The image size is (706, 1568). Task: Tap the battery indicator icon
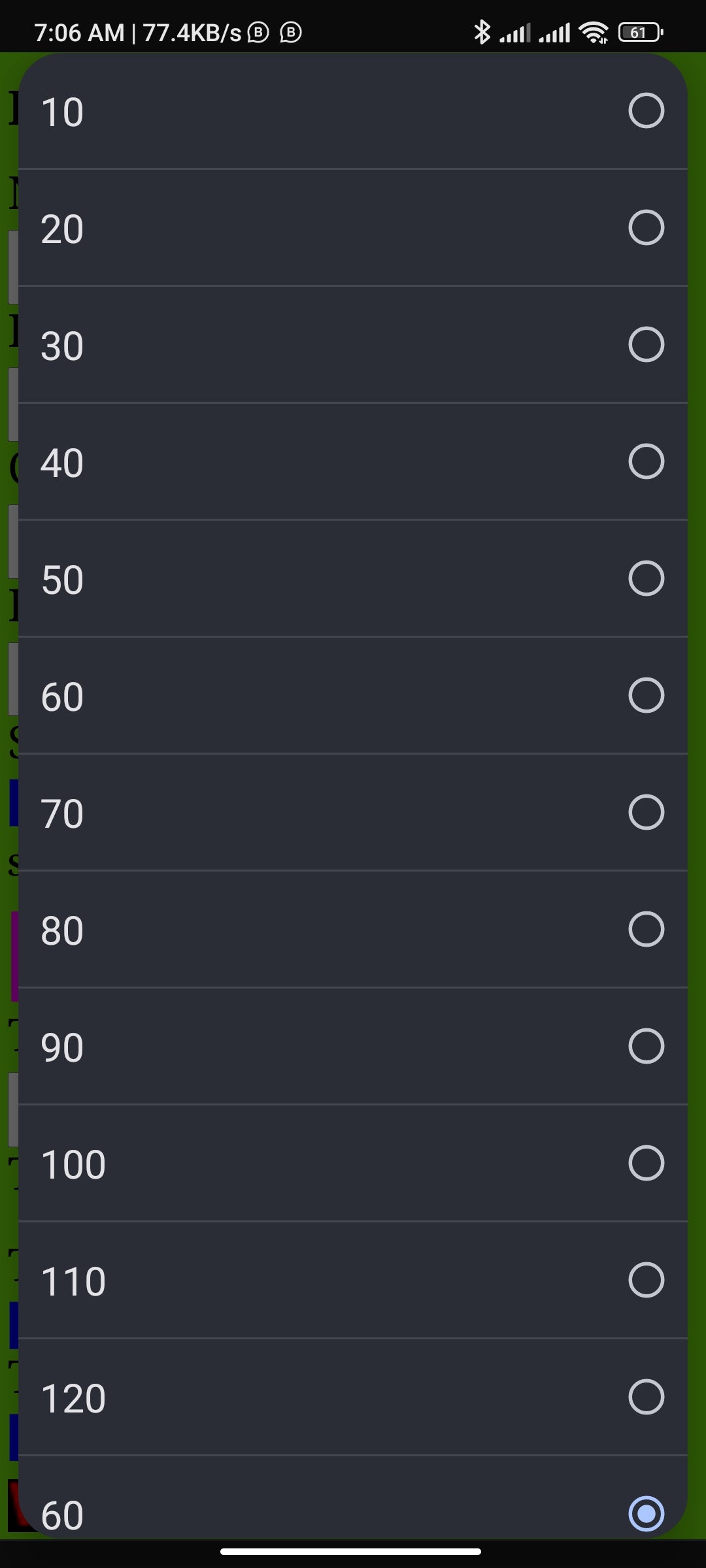(640, 32)
